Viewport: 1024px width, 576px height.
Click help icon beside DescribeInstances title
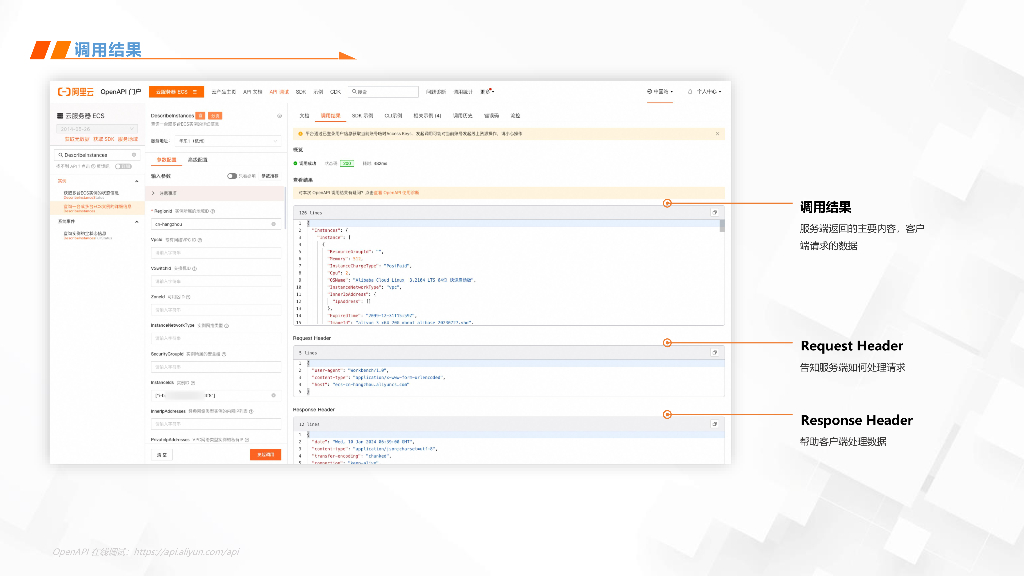[279, 116]
